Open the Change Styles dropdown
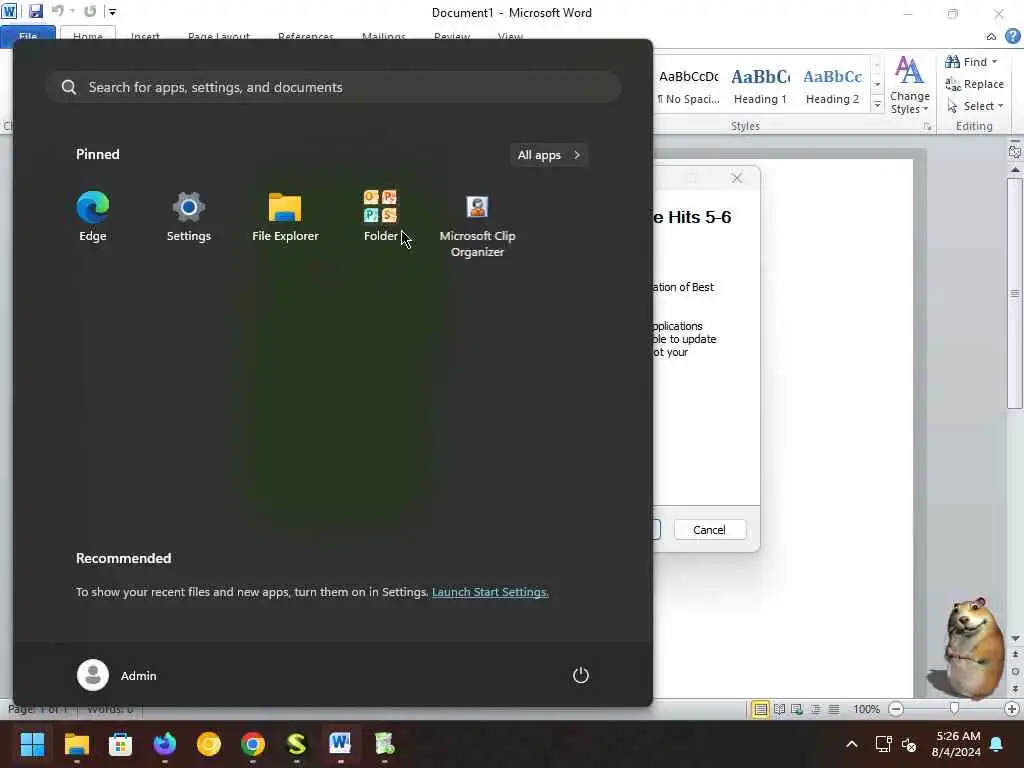This screenshot has height=768, width=1024. (x=909, y=86)
